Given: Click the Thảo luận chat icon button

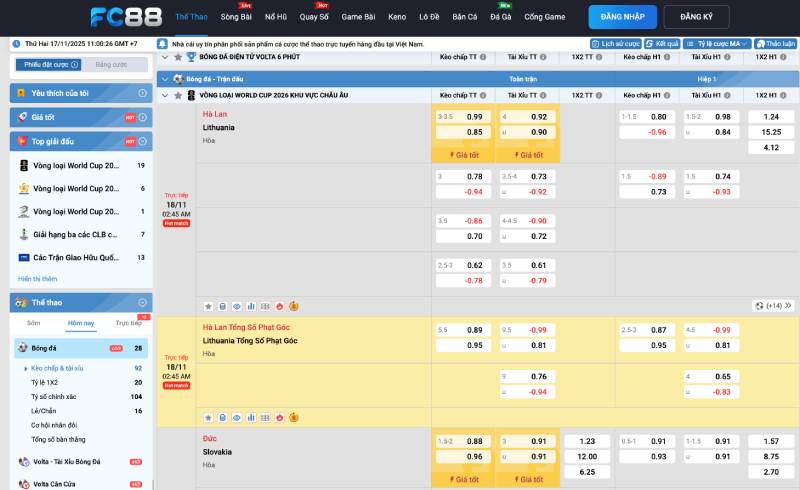Looking at the screenshot, I should click(x=776, y=45).
